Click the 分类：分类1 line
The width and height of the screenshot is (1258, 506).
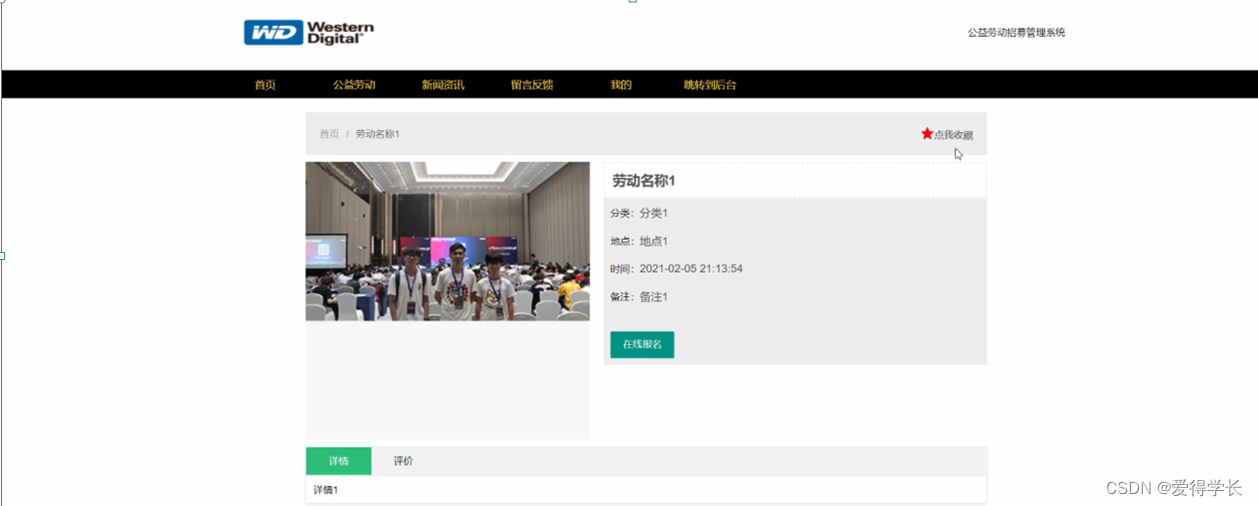[x=639, y=213]
